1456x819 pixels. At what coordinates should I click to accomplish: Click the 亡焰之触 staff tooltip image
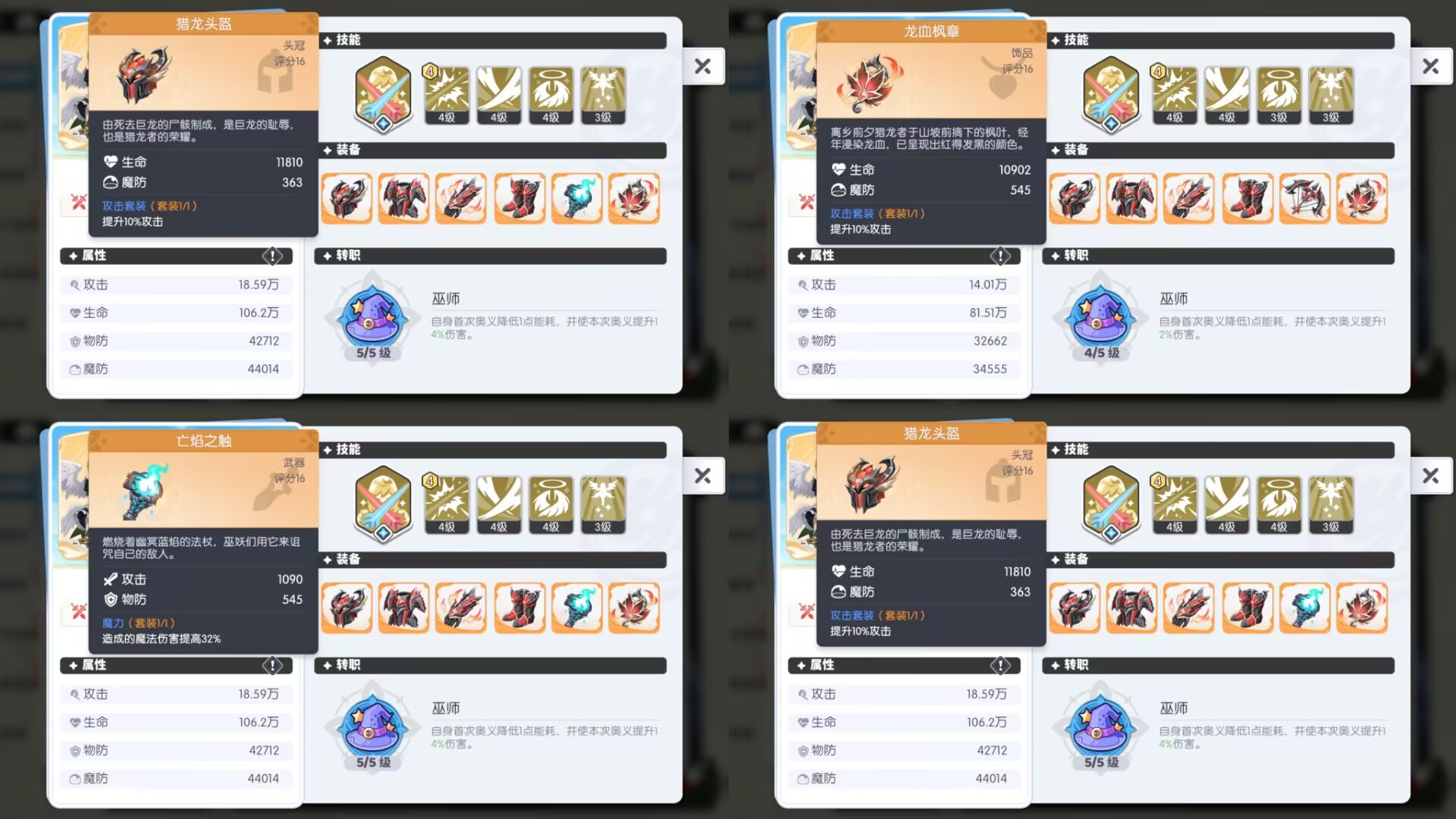point(144,491)
